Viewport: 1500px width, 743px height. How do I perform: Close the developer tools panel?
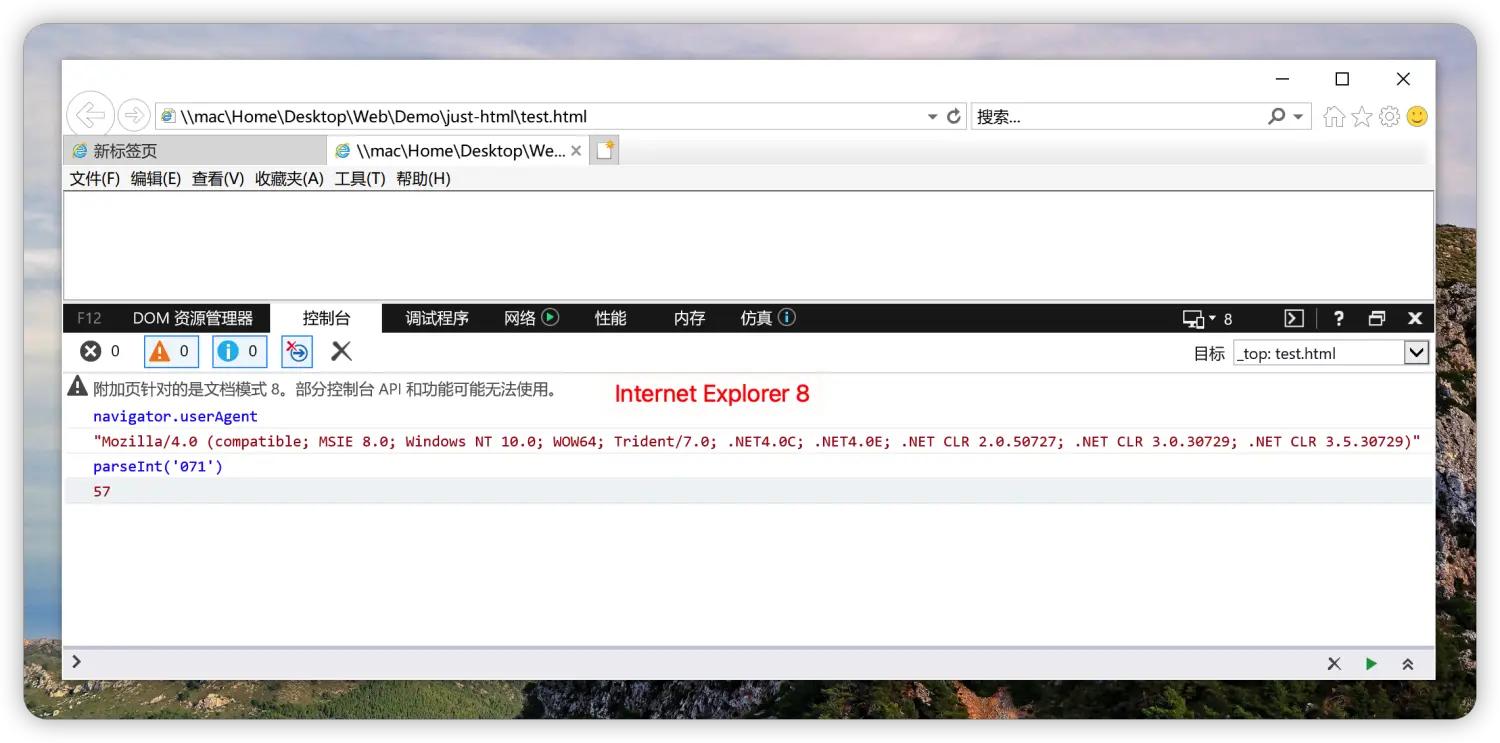click(x=1415, y=319)
